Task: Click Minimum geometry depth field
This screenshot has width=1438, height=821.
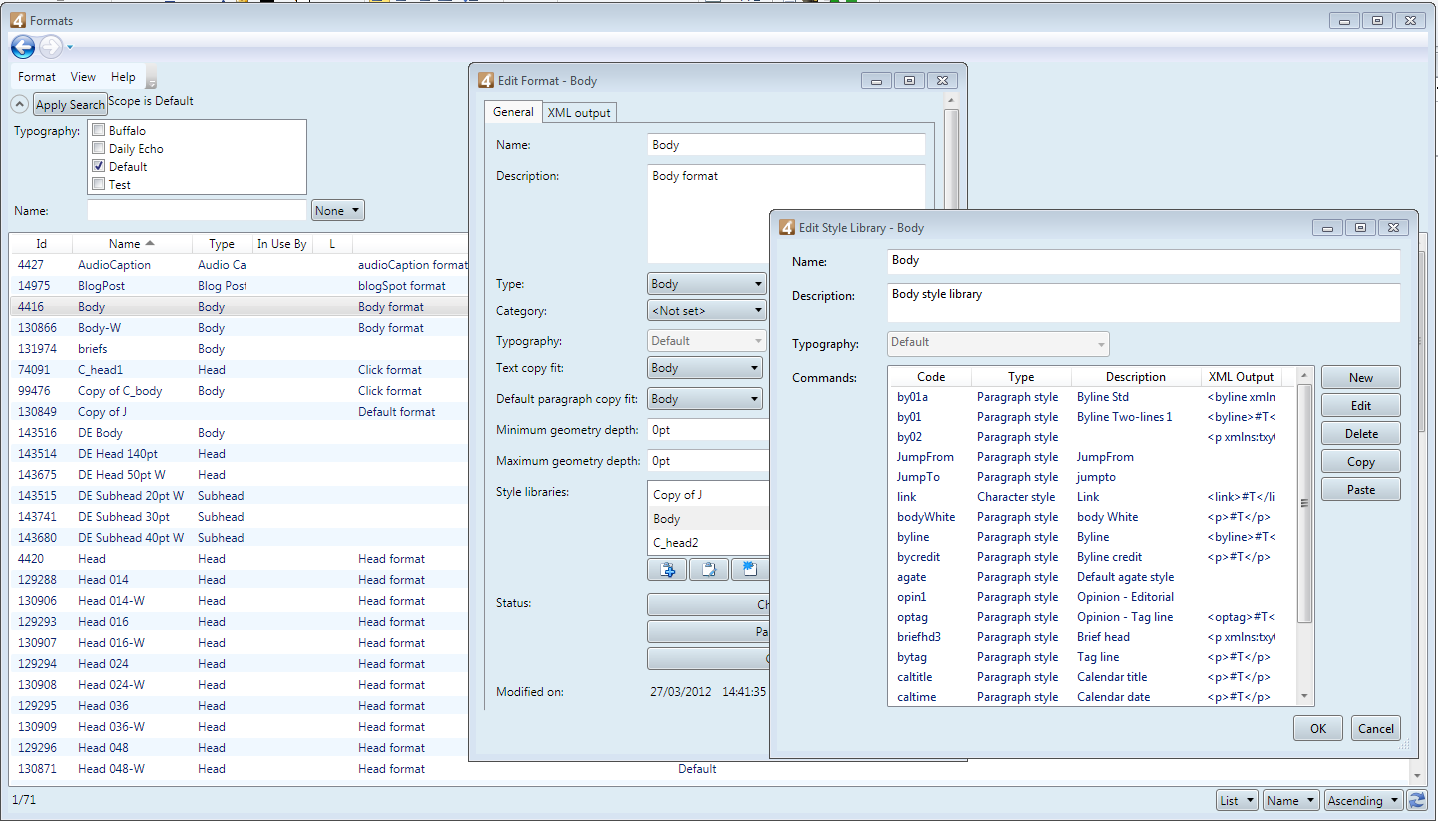Action: click(x=708, y=430)
